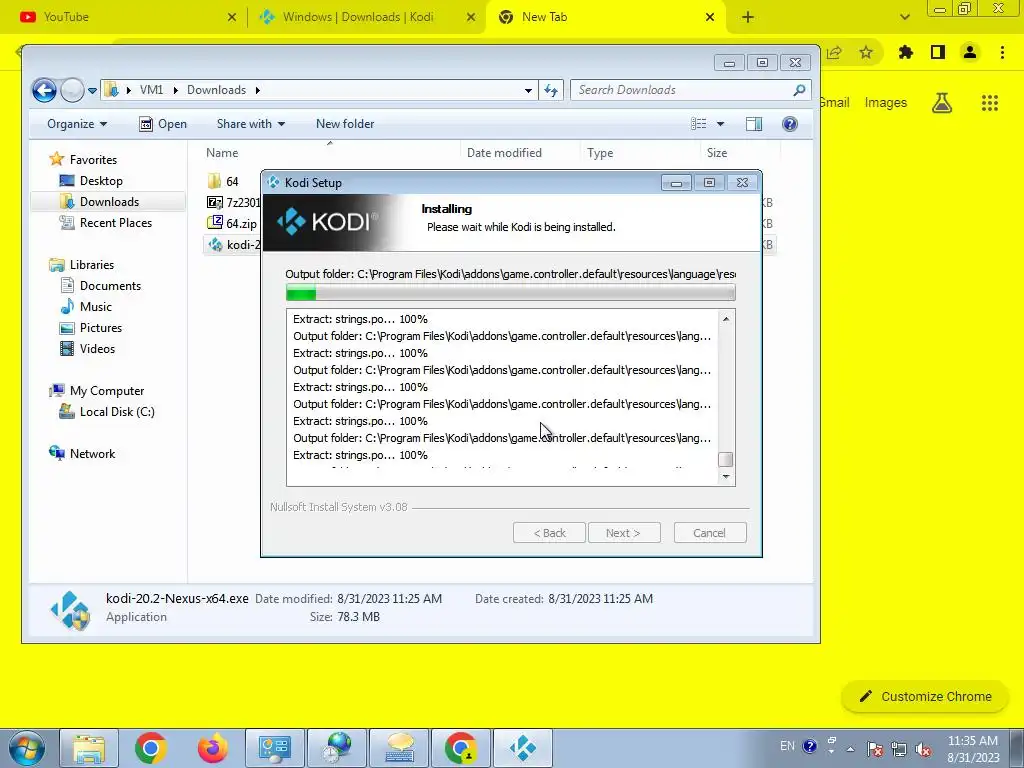Click the Explorer Forward arrow button
1024x768 pixels.
pos(72,90)
